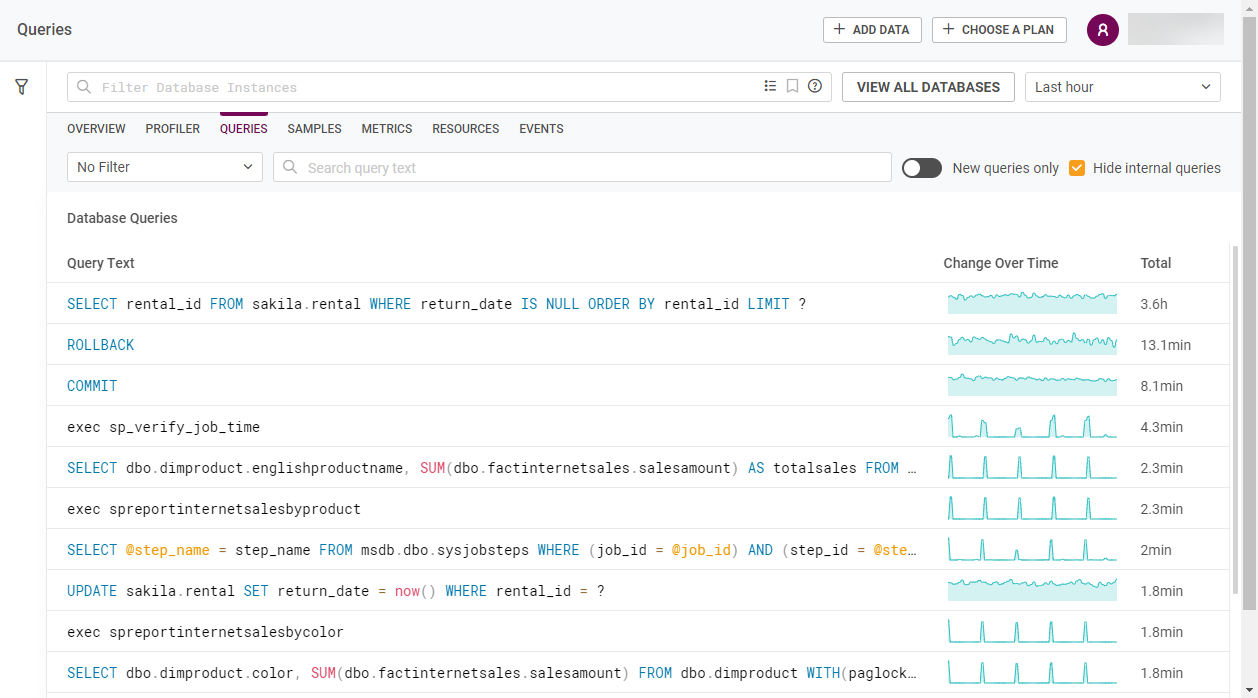The height and width of the screenshot is (698, 1258).
Task: Click the list options icon in filter bar
Action: [x=770, y=87]
